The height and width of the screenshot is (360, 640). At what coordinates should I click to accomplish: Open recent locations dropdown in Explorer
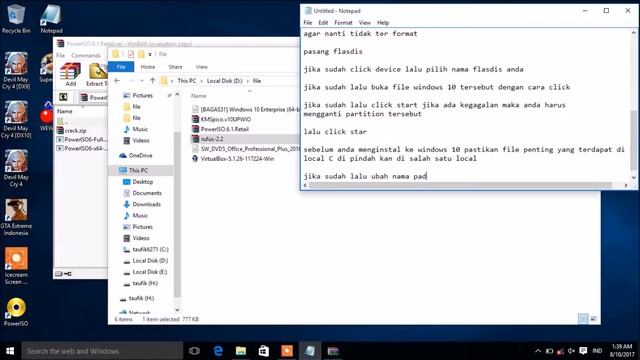[x=142, y=81]
